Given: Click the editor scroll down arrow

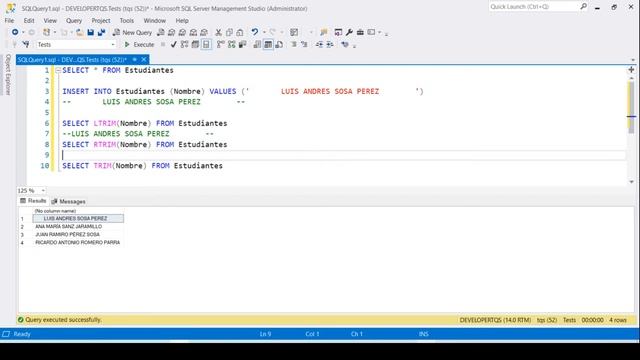Looking at the screenshot, I should pyautogui.click(x=631, y=182).
